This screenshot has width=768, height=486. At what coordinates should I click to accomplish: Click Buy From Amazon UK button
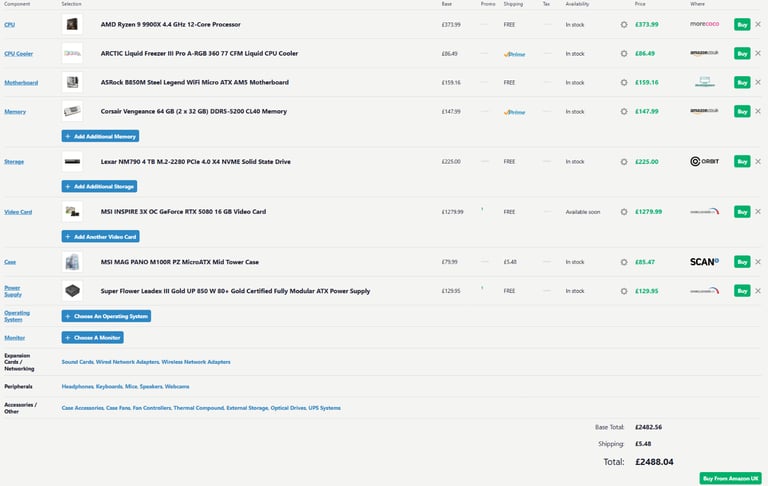(x=730, y=478)
